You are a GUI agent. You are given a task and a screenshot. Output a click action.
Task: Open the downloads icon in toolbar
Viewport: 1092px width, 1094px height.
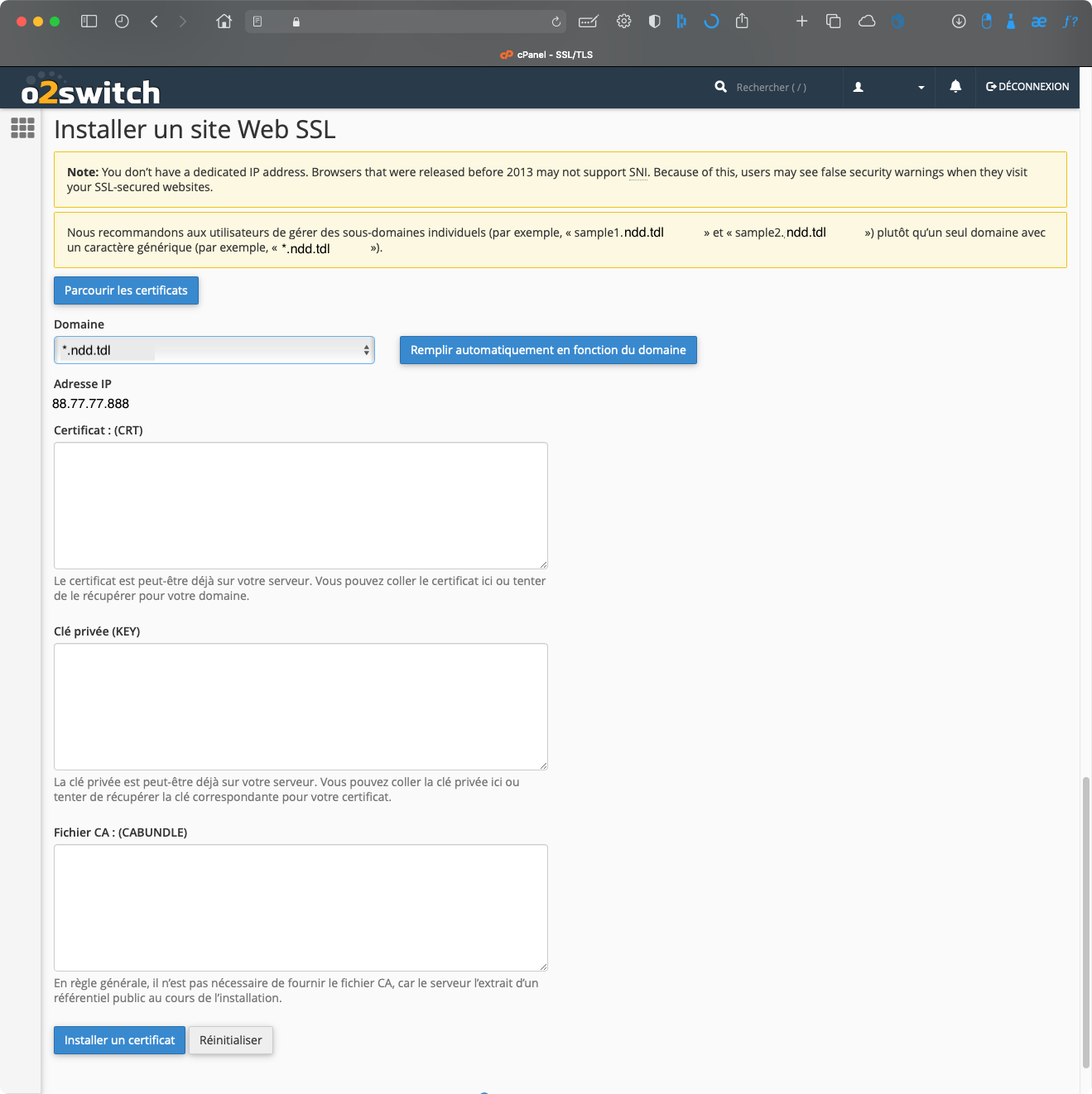pyautogui.click(x=959, y=22)
